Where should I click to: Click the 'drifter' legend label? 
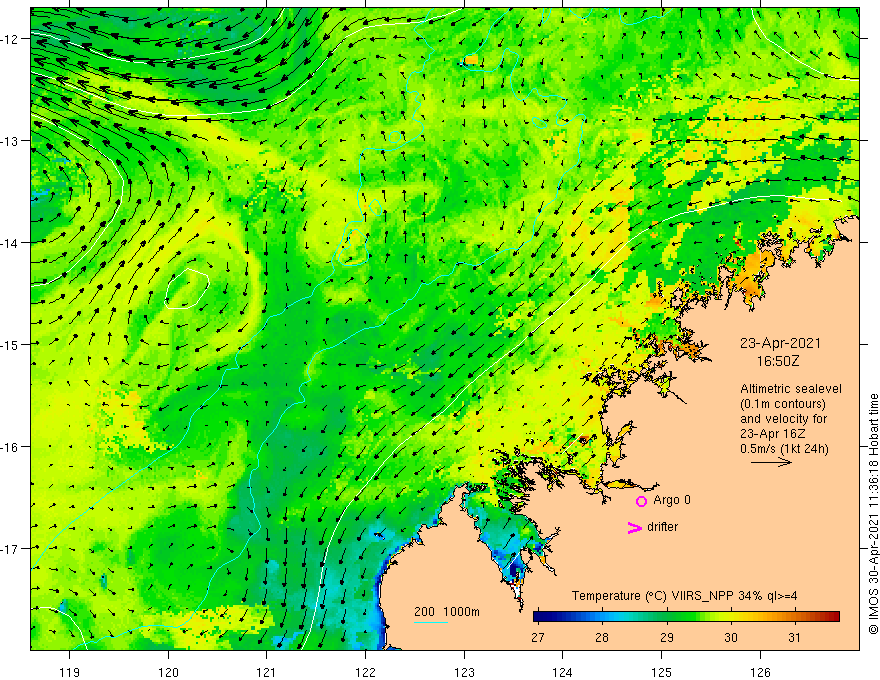pyautogui.click(x=662, y=527)
